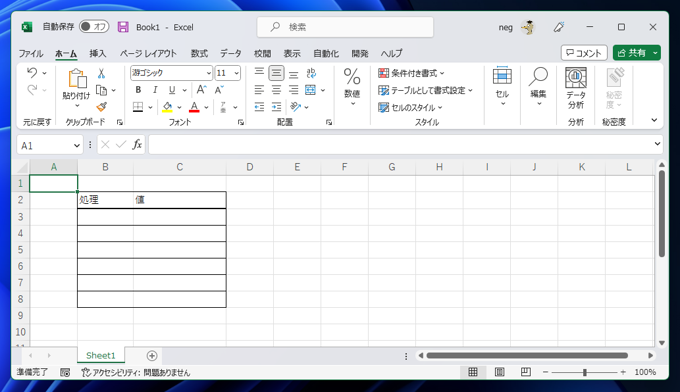Toggle Bold formatting
The image size is (680, 392).
138,90
